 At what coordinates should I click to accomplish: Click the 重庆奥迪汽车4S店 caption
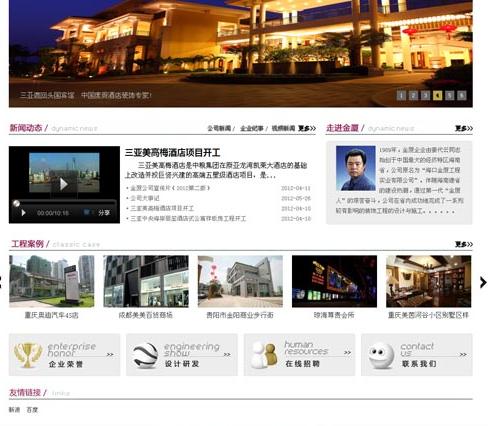(52, 315)
